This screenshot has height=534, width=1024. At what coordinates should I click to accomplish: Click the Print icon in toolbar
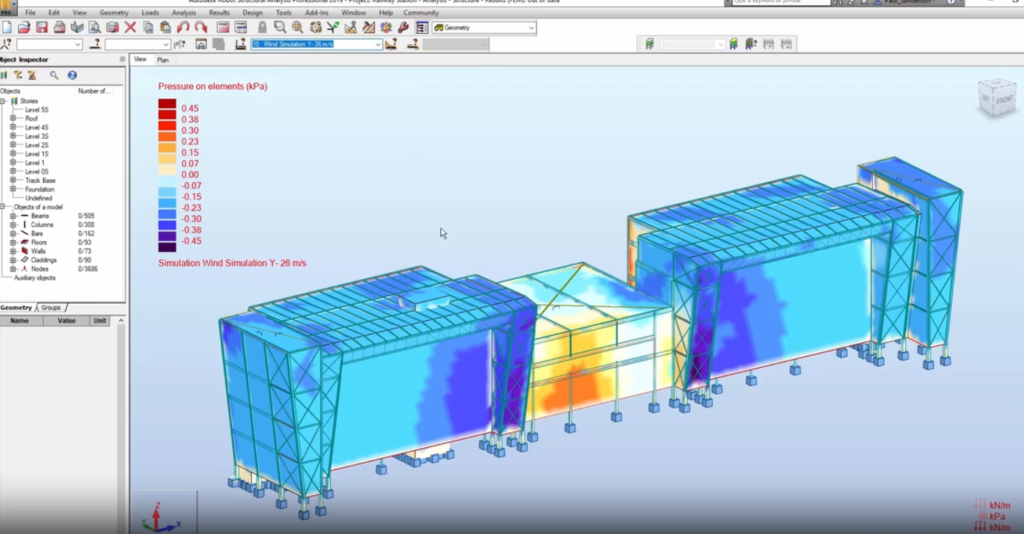pyautogui.click(x=59, y=28)
